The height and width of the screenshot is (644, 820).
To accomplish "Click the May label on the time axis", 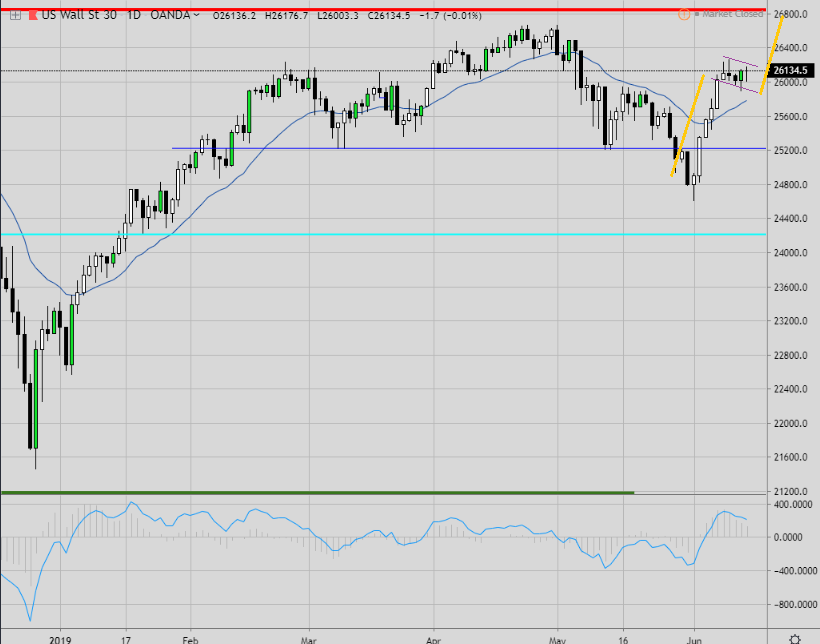I will 557,639.
